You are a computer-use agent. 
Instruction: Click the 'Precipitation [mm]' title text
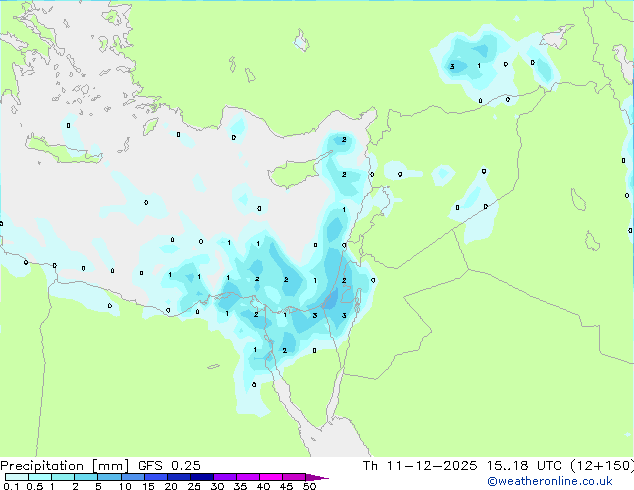click(x=65, y=466)
